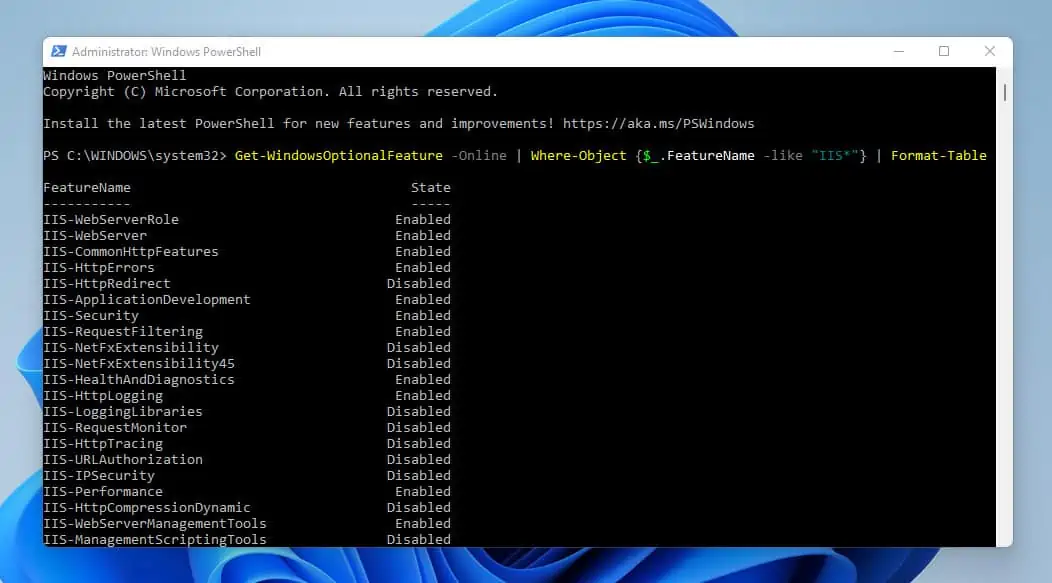Viewport: 1052px width, 583px height.
Task: Click the Copyright (C) Microsoft Corporation line
Action: (270, 92)
